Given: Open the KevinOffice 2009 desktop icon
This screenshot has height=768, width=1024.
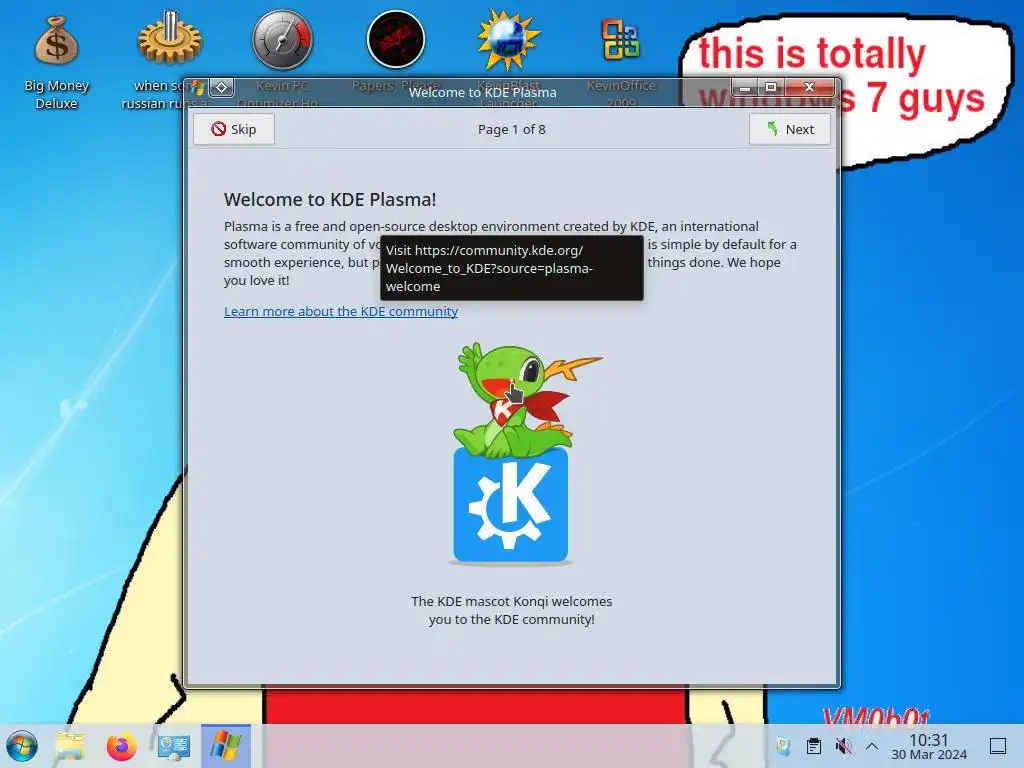Looking at the screenshot, I should click(x=621, y=40).
